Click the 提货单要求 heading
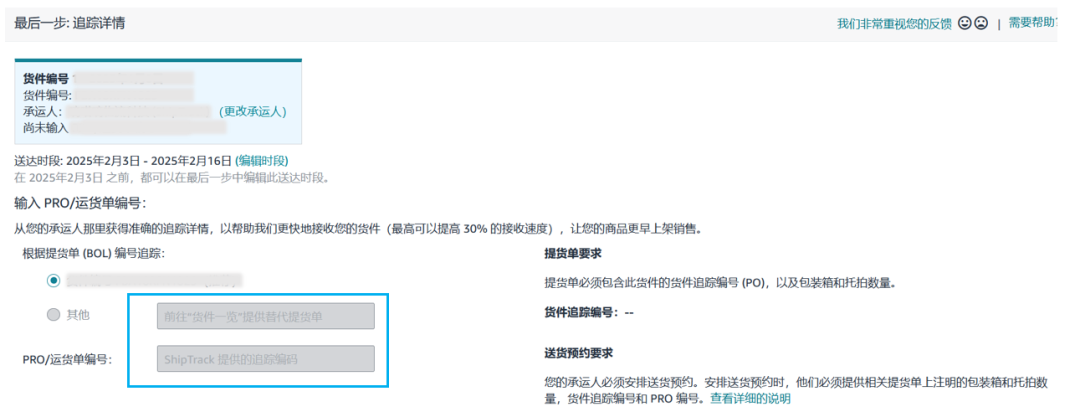The height and width of the screenshot is (412, 1080). click(573, 254)
